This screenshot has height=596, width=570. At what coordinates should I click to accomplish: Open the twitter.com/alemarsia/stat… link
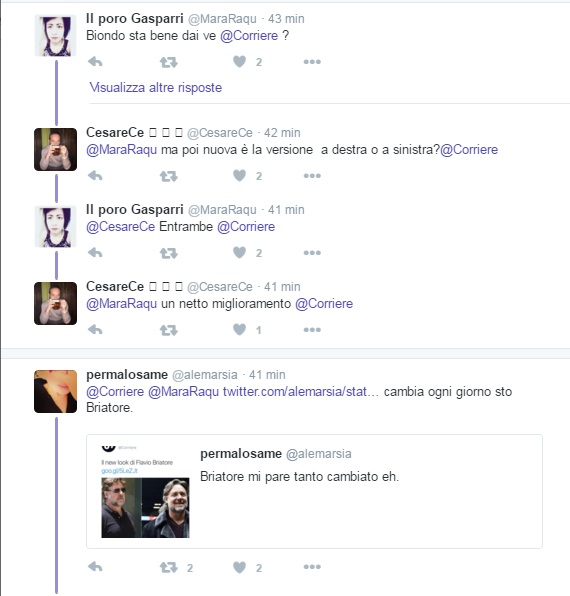click(x=301, y=392)
